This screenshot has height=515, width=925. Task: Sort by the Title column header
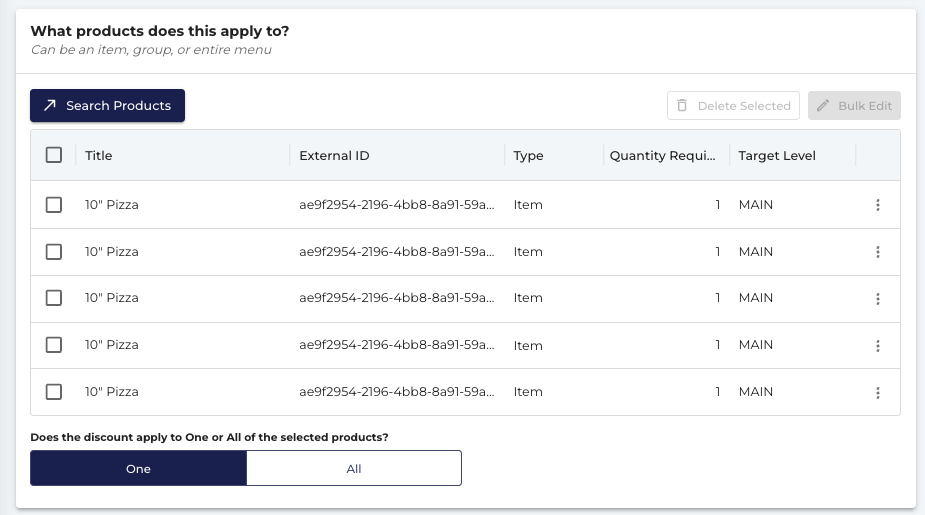click(99, 156)
